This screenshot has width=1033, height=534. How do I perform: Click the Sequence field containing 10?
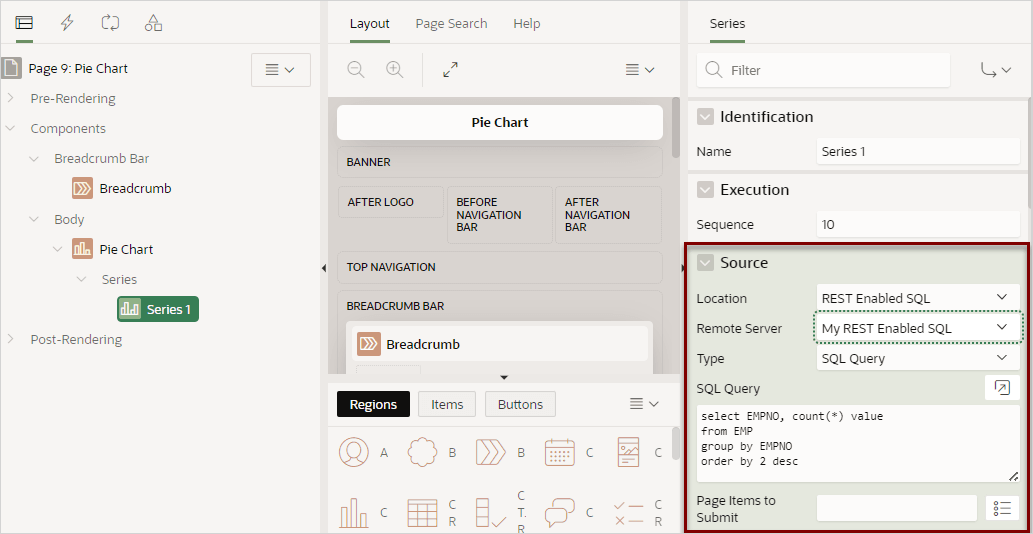918,225
